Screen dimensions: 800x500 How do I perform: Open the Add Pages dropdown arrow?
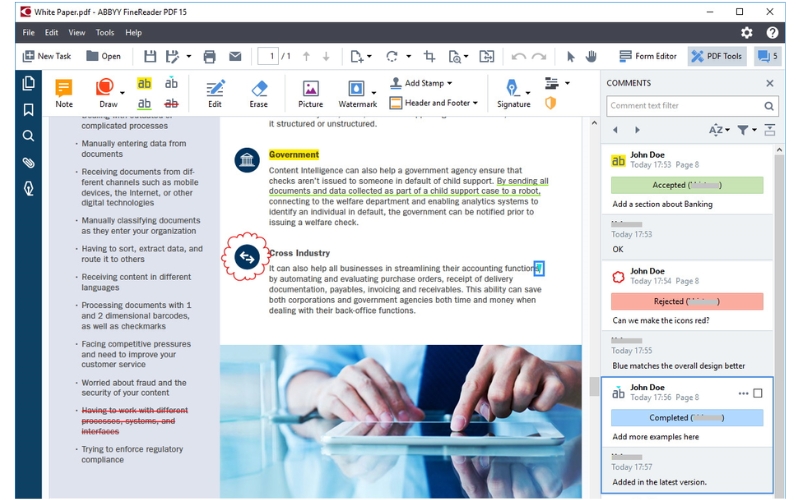click(x=369, y=56)
